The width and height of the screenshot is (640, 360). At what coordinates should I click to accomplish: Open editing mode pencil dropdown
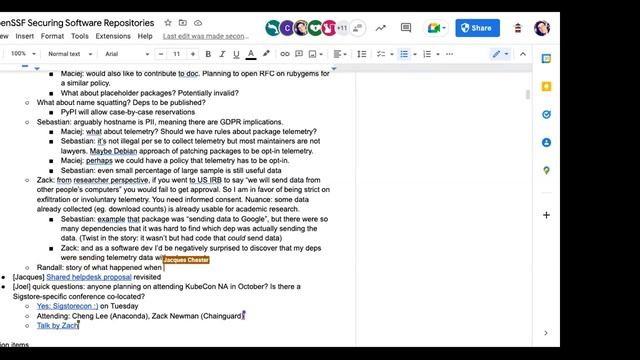(x=500, y=54)
